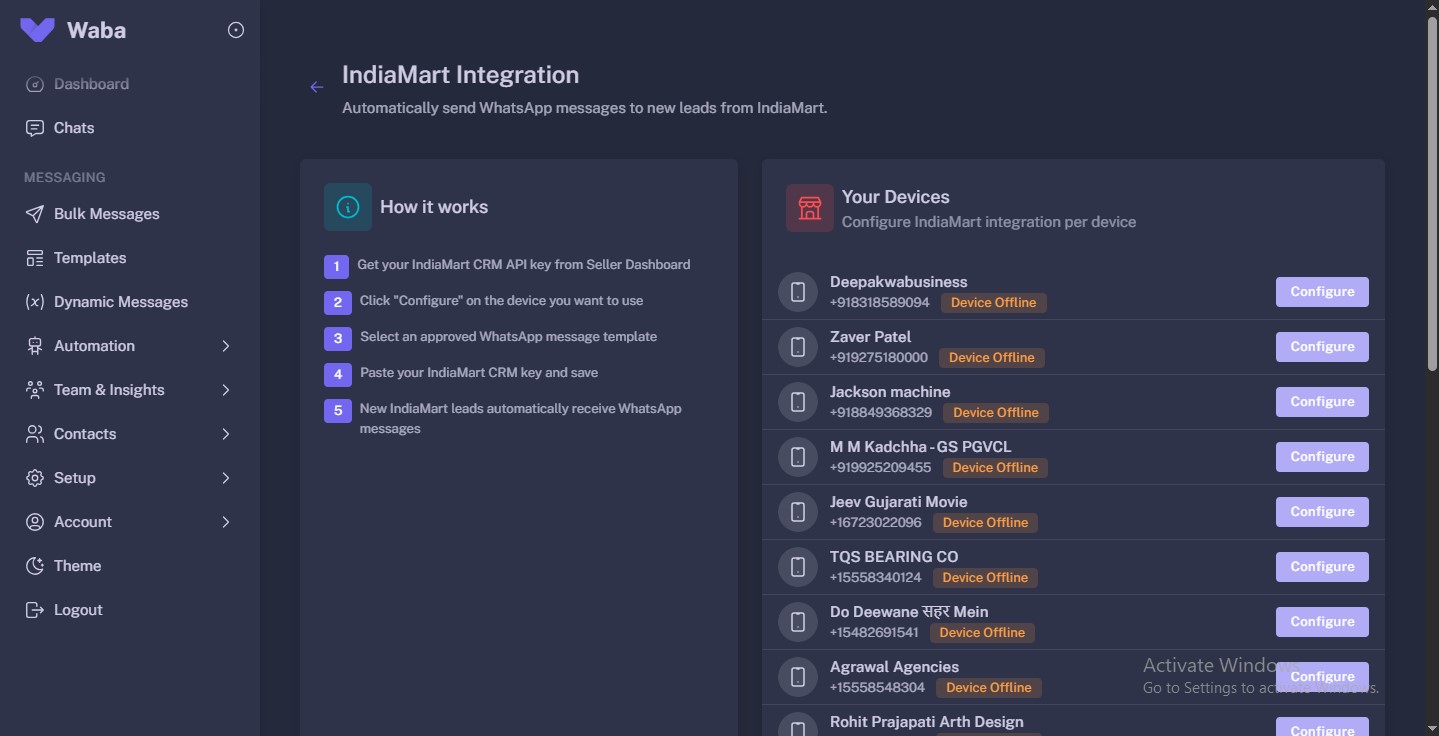Configure the Zaver Patel device
The height and width of the screenshot is (736, 1439).
click(x=1322, y=346)
